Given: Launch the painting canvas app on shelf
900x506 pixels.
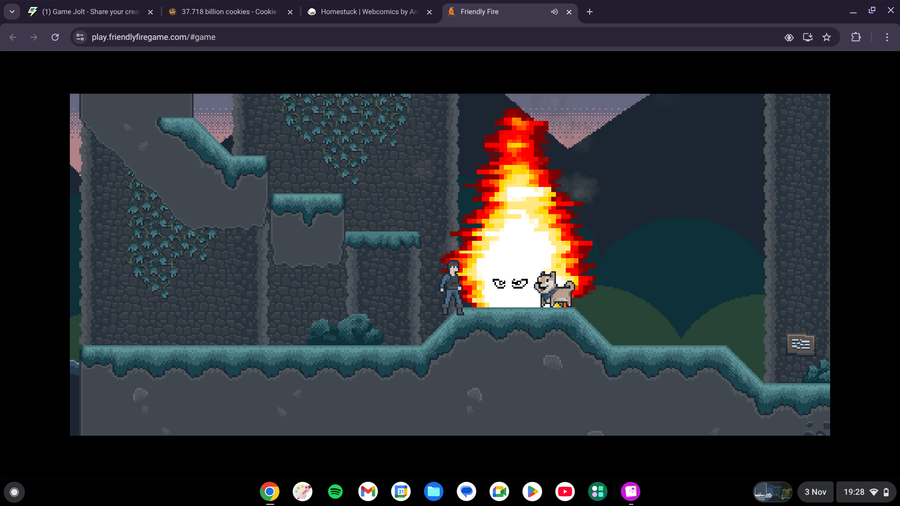Looking at the screenshot, I should point(302,492).
